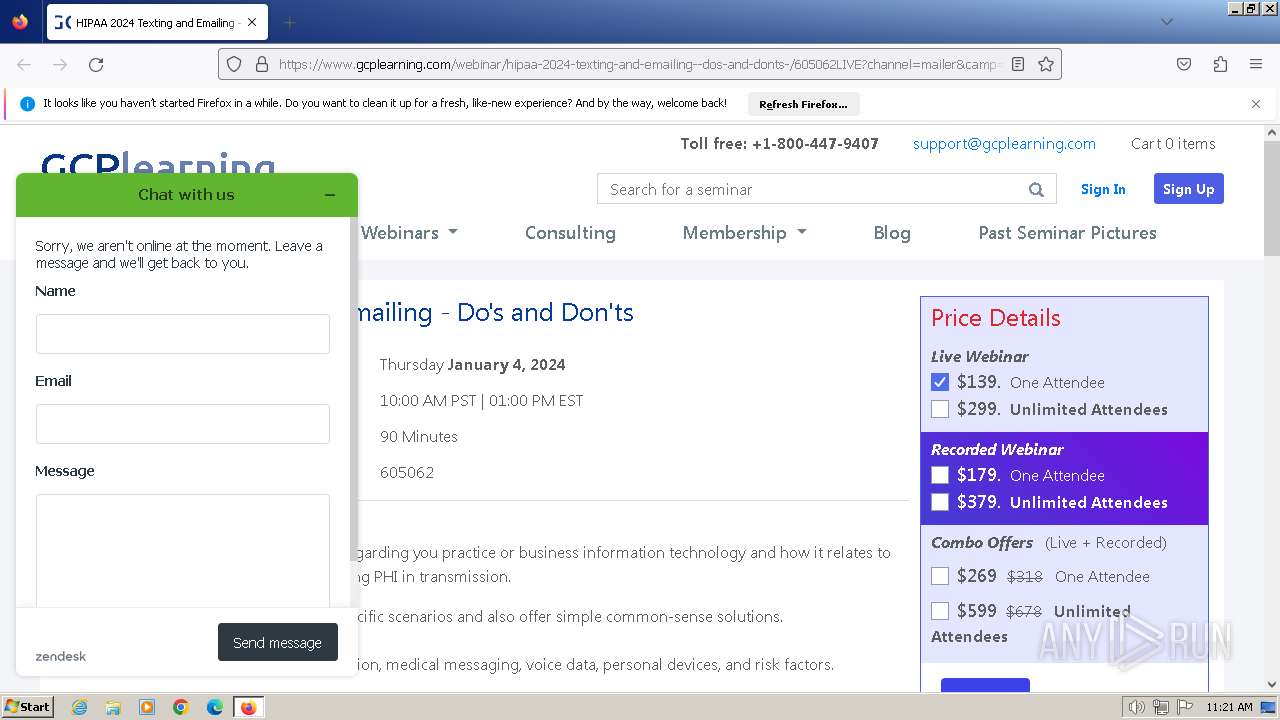
Task: Open Past Seminar Pictures page
Action: click(1067, 232)
